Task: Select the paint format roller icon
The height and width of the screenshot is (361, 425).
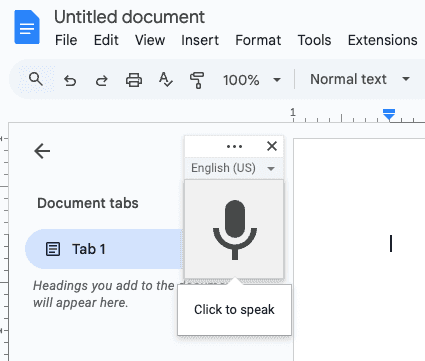Action: (x=197, y=80)
